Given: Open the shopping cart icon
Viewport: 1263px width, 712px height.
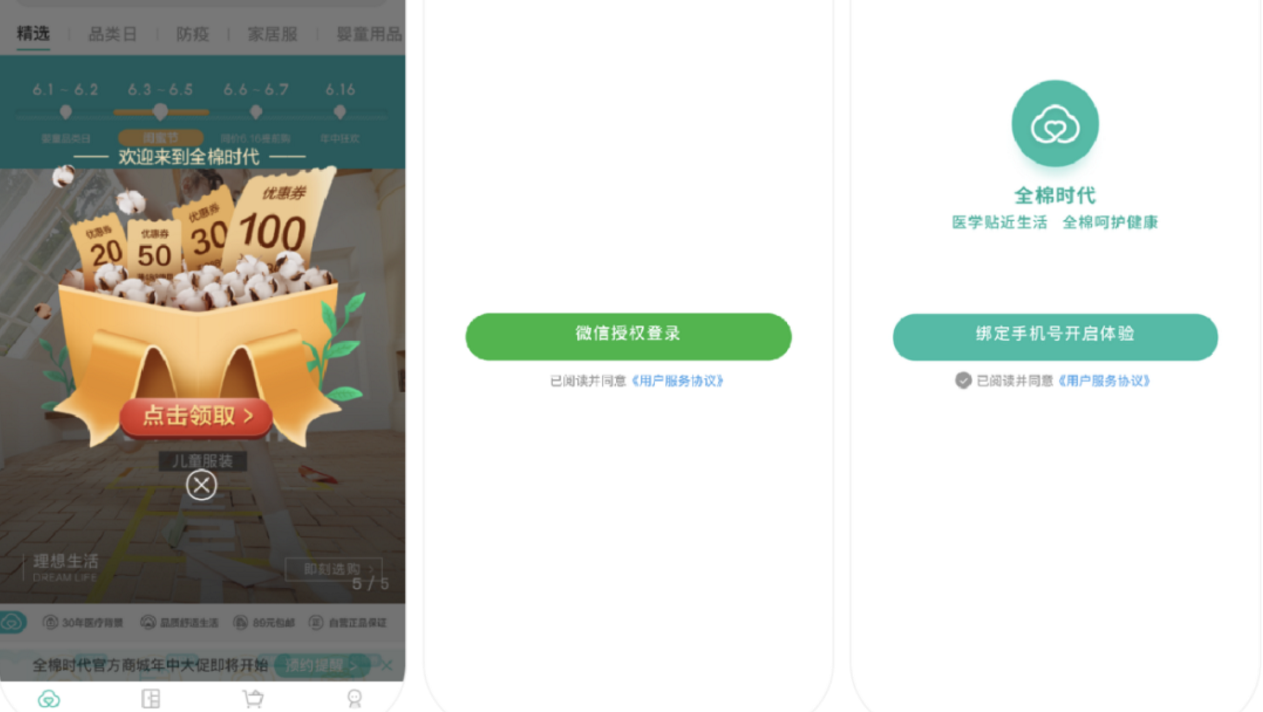Looking at the screenshot, I should 253,699.
